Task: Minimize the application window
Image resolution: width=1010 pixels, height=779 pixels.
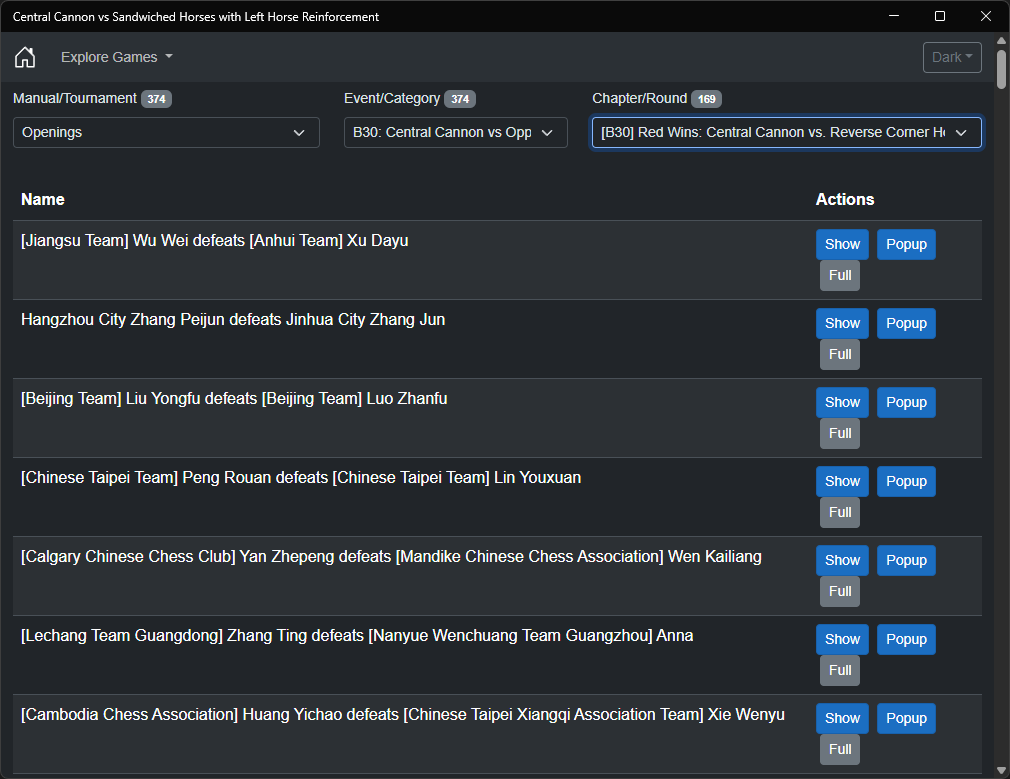Action: click(894, 16)
